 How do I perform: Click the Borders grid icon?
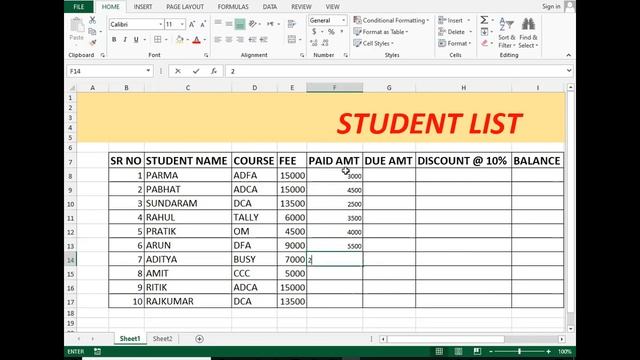pos(158,40)
